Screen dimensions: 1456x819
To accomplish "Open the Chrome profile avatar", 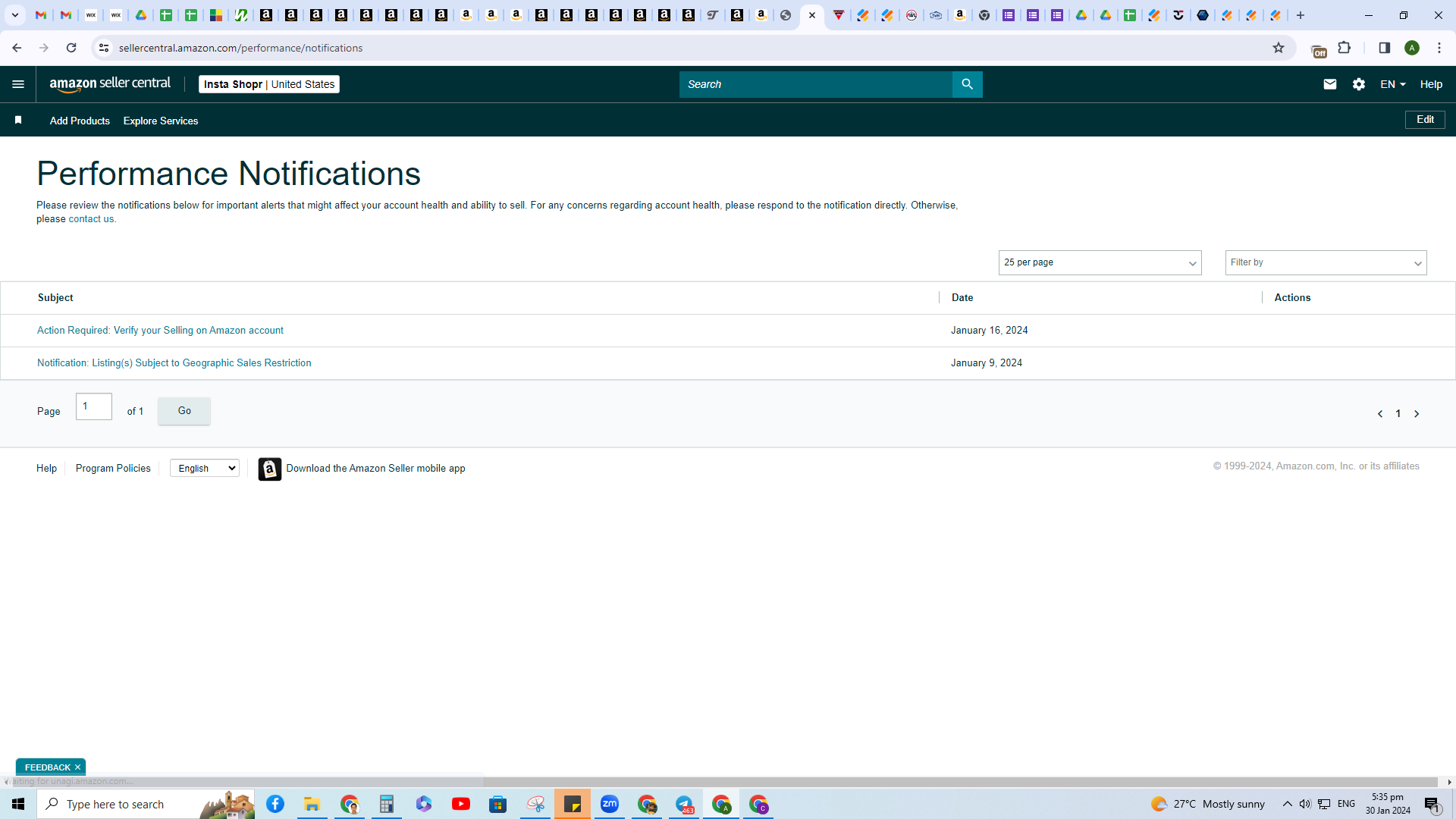I will pos(1412,48).
